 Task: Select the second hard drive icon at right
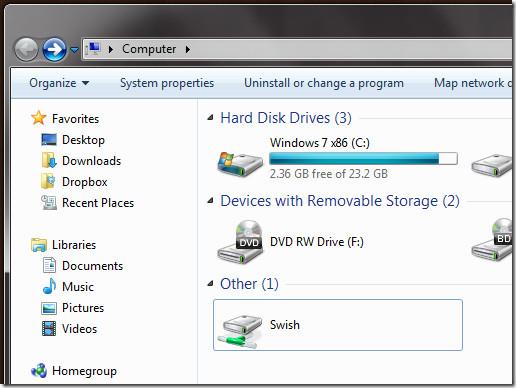coord(492,164)
